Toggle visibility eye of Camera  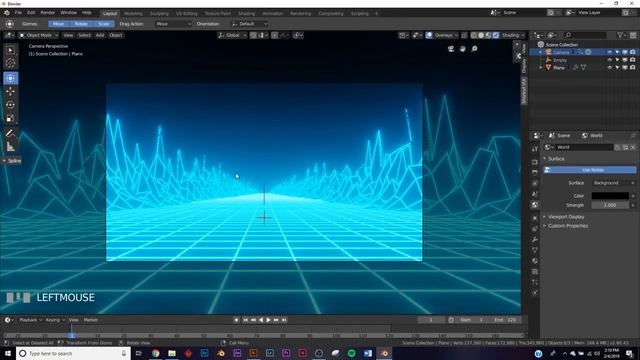(x=609, y=52)
